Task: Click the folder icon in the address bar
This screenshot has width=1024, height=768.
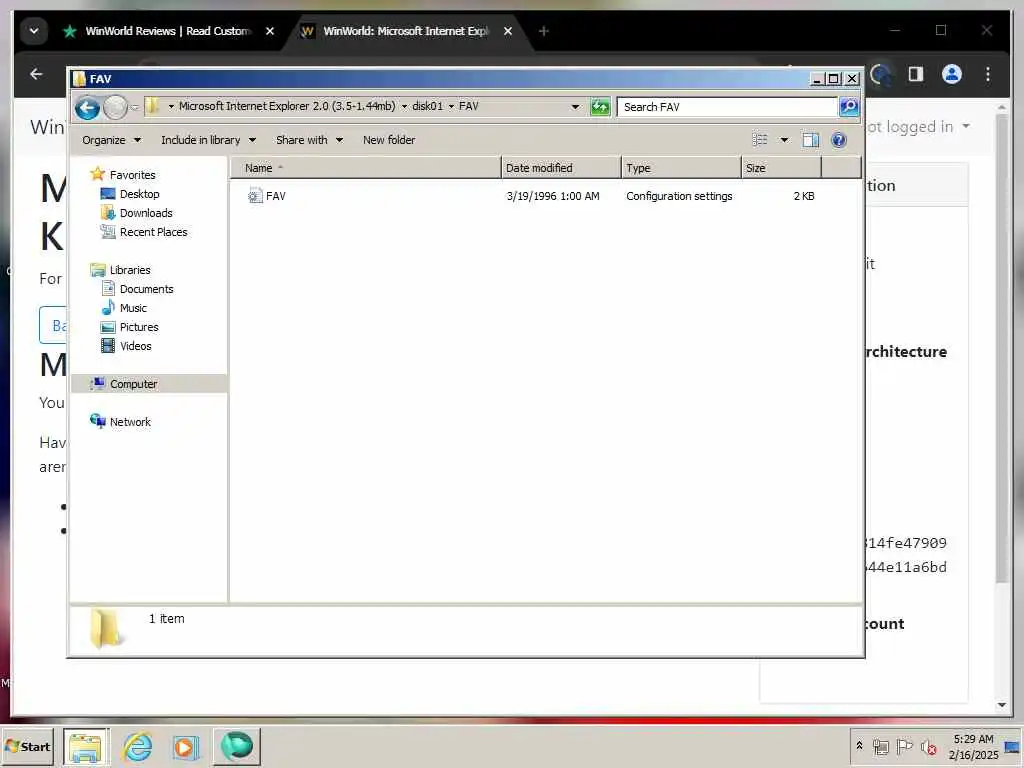Action: 153,106
